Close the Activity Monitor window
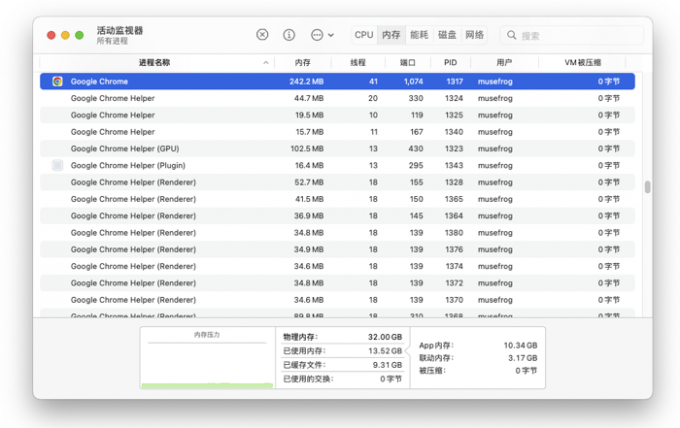The width and height of the screenshot is (680, 428). (x=51, y=35)
